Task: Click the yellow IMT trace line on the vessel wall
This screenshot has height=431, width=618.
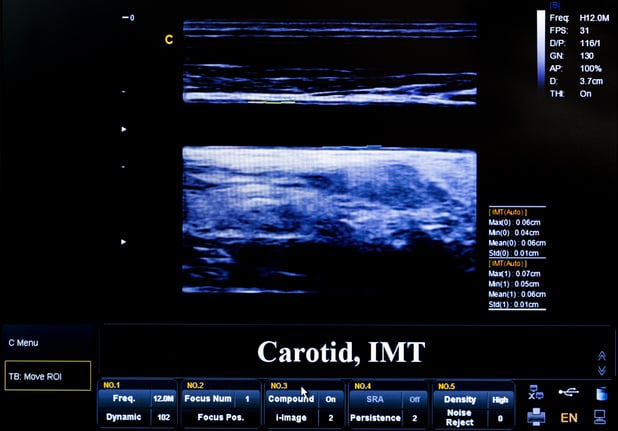Action: [x=272, y=102]
